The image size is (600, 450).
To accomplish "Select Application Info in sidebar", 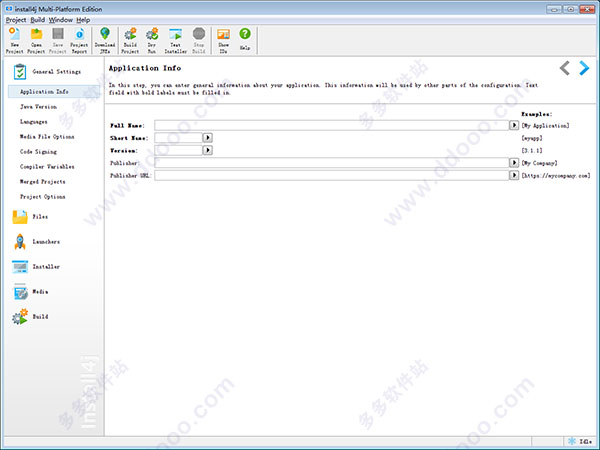I will click(54, 92).
